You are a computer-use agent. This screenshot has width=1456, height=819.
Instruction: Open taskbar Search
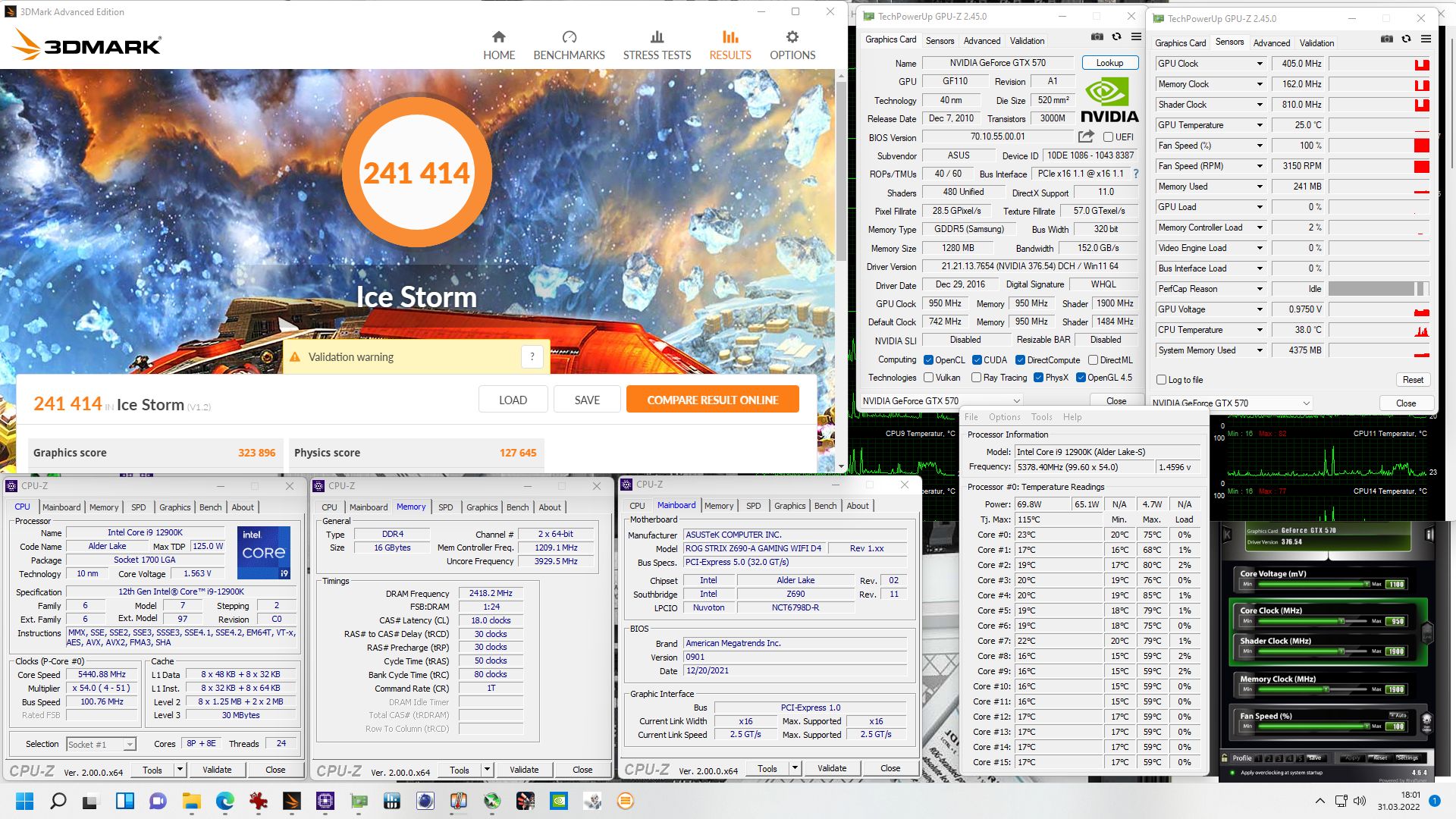pos(58,801)
